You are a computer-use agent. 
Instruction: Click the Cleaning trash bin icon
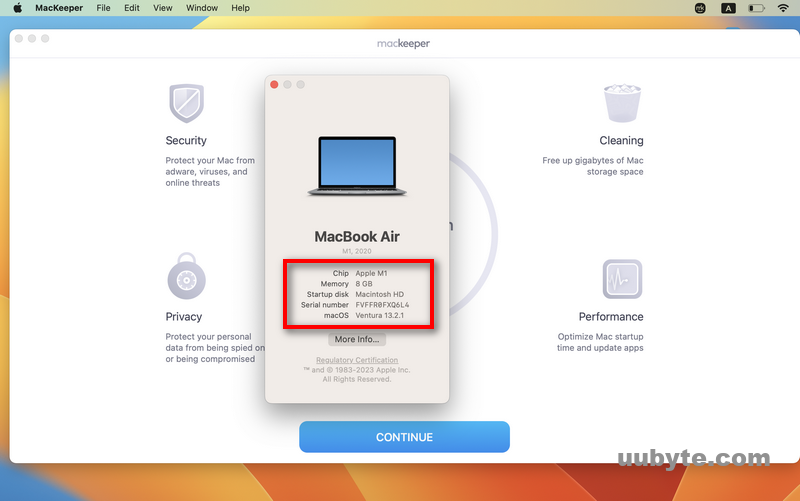(622, 103)
